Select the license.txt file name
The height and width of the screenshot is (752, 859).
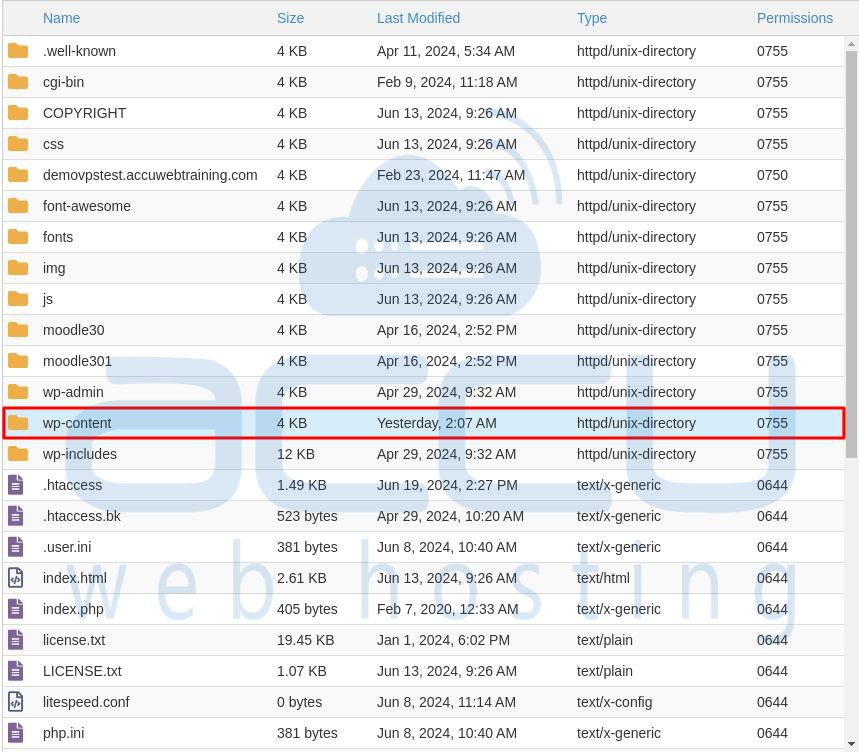point(74,640)
